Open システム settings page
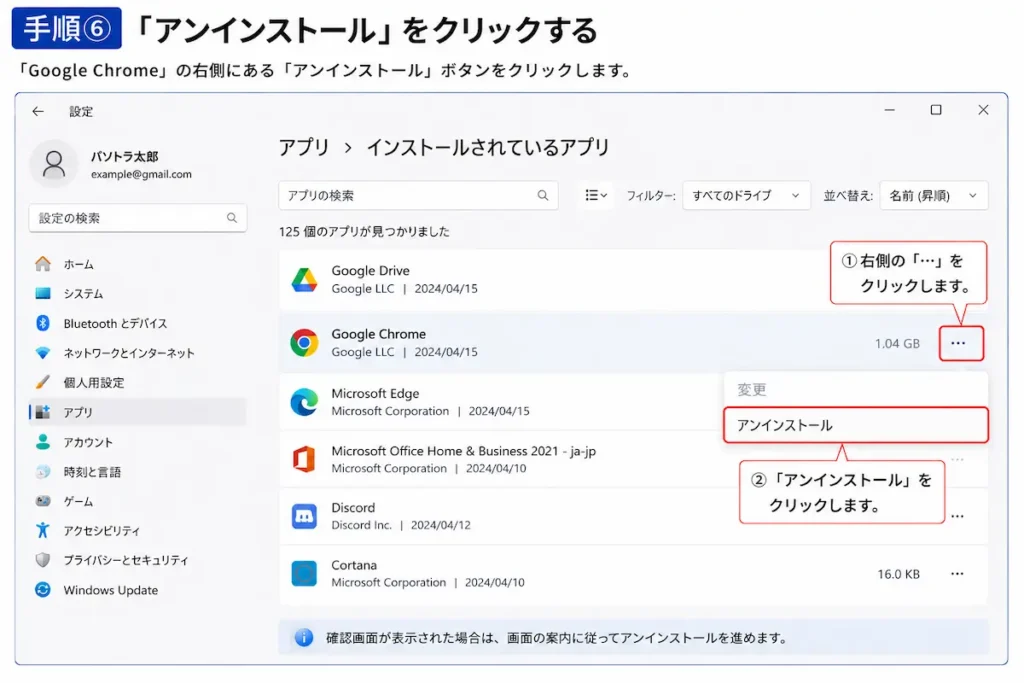Viewport: 1024px width, 683px height. [138, 293]
